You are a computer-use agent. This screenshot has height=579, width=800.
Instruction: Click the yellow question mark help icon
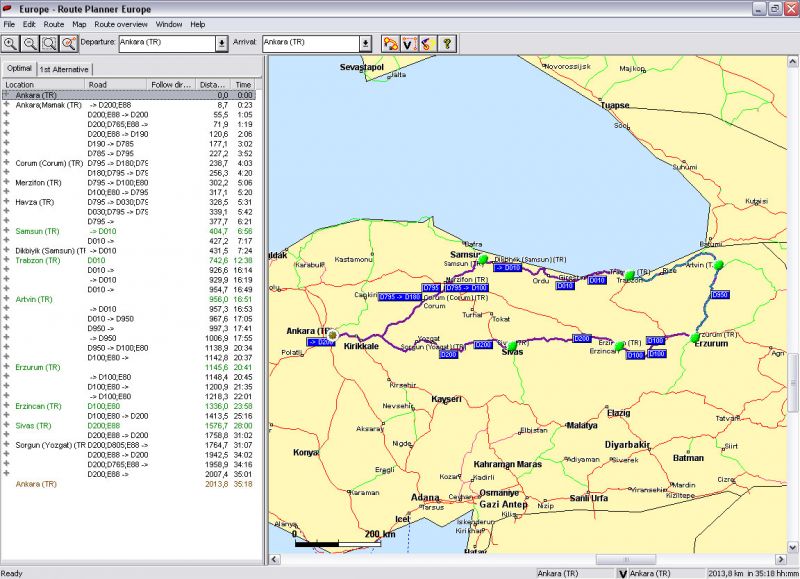[x=447, y=43]
